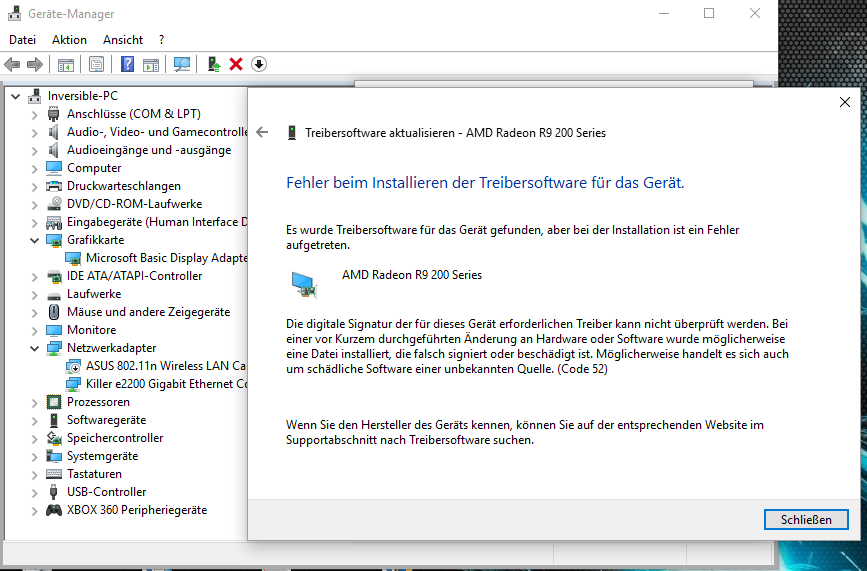Select the Computer tree item label
This screenshot has height=571, width=867.
[x=94, y=168]
